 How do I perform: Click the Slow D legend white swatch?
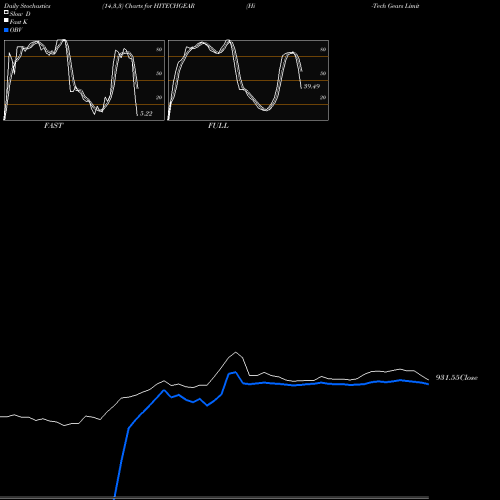[6, 12]
